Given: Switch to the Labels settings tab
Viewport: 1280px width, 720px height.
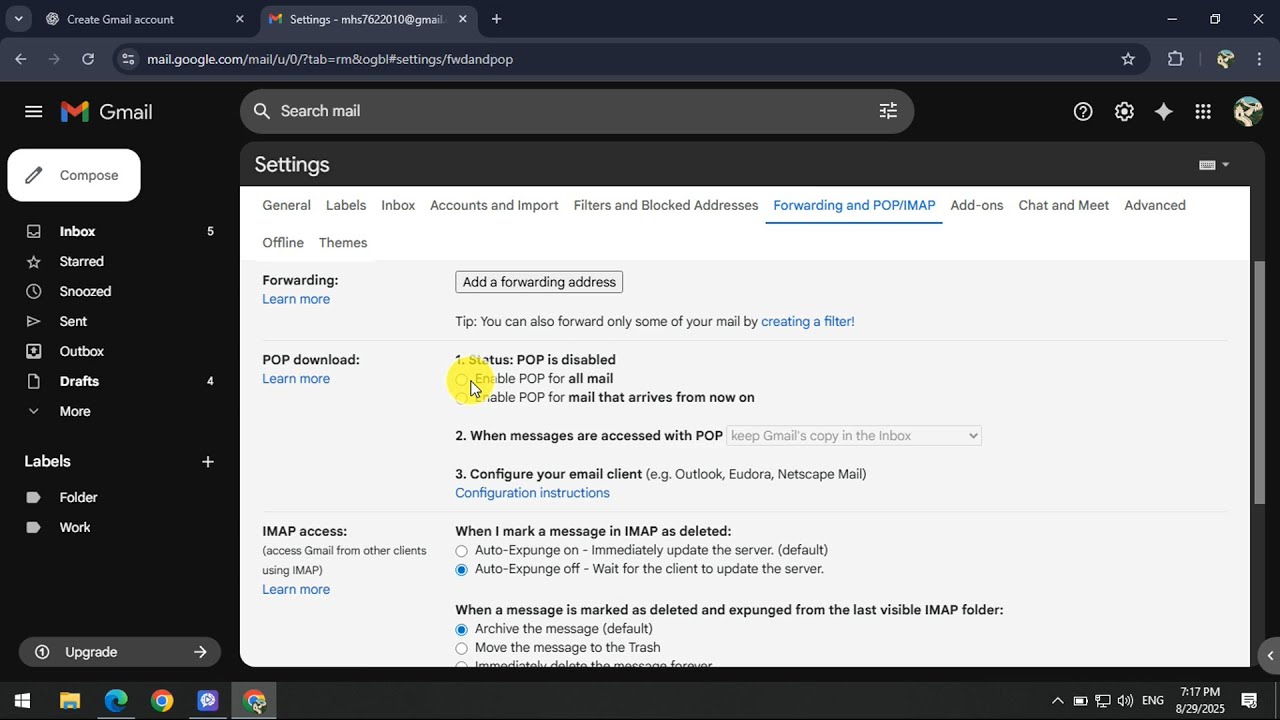Looking at the screenshot, I should (x=346, y=205).
